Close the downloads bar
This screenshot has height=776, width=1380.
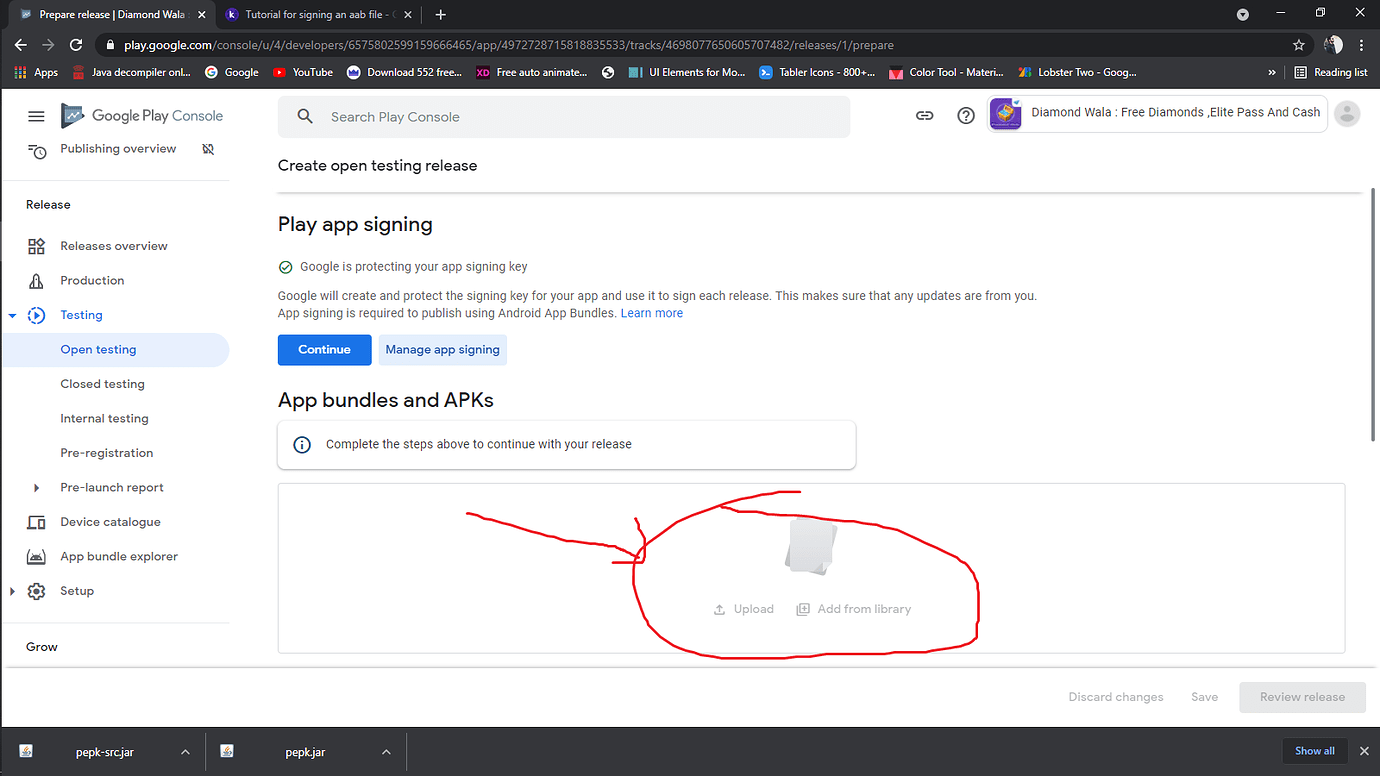click(x=1364, y=751)
